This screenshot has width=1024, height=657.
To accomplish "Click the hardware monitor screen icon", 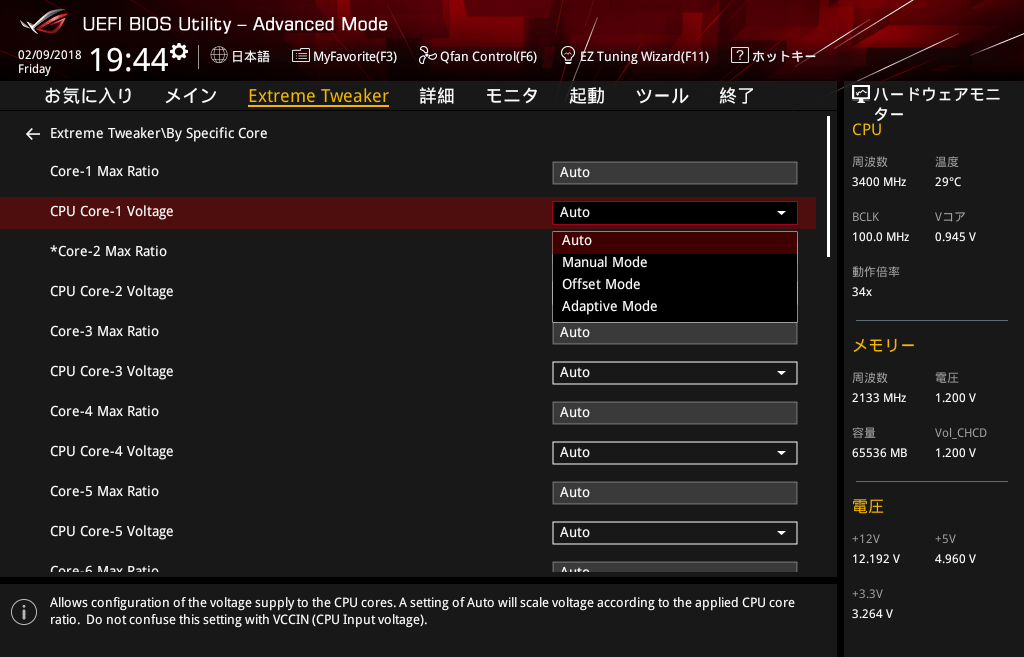I will pyautogui.click(x=861, y=95).
